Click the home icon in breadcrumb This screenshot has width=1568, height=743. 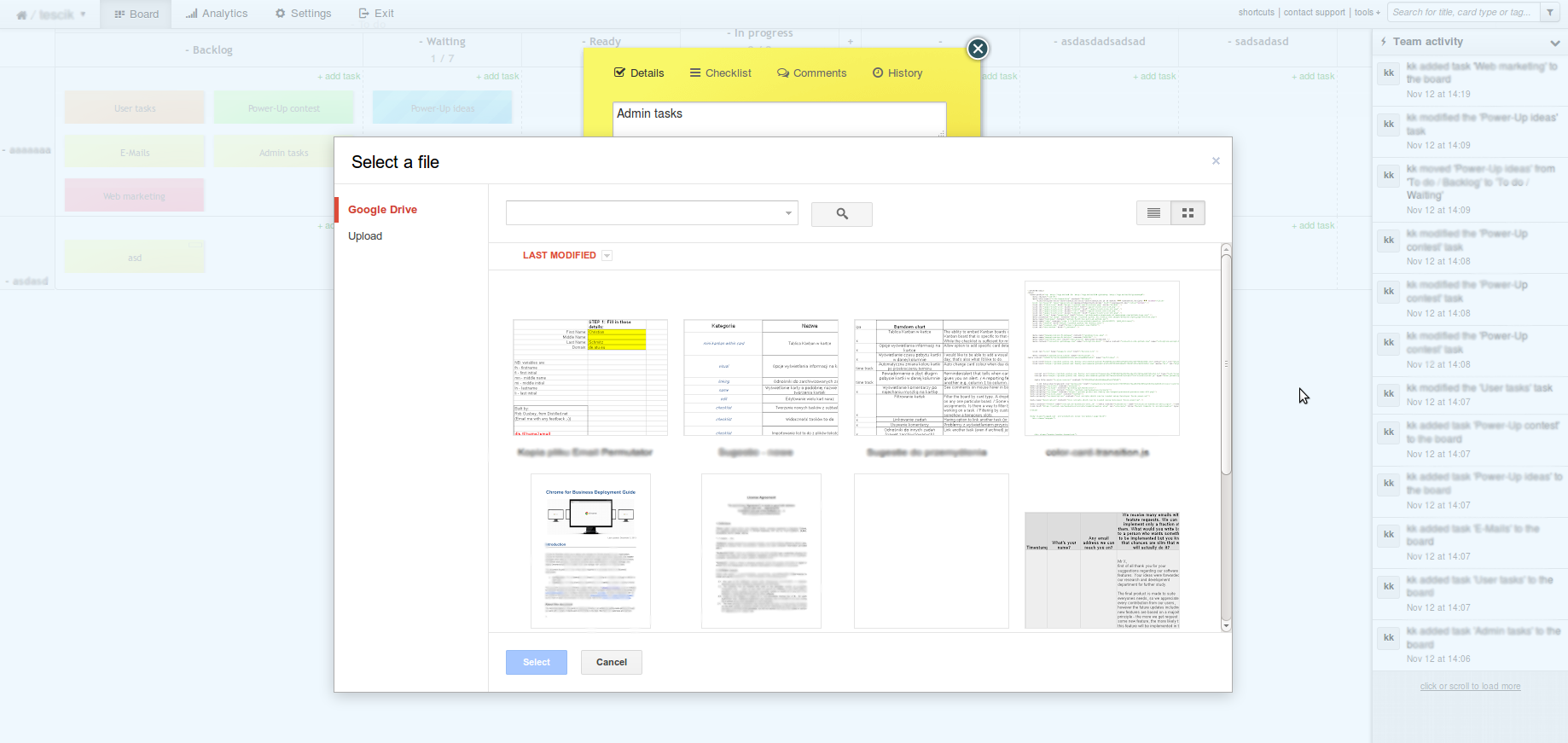click(x=21, y=15)
